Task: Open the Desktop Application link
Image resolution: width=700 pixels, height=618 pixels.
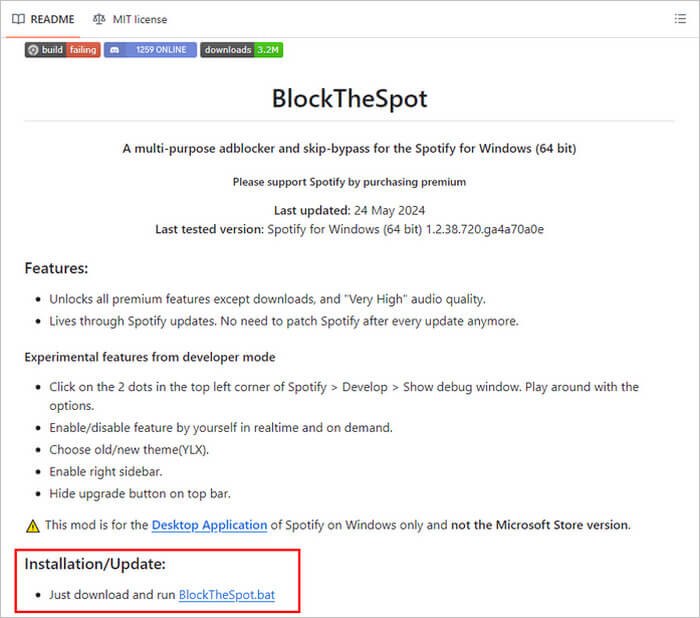Action: [209, 525]
